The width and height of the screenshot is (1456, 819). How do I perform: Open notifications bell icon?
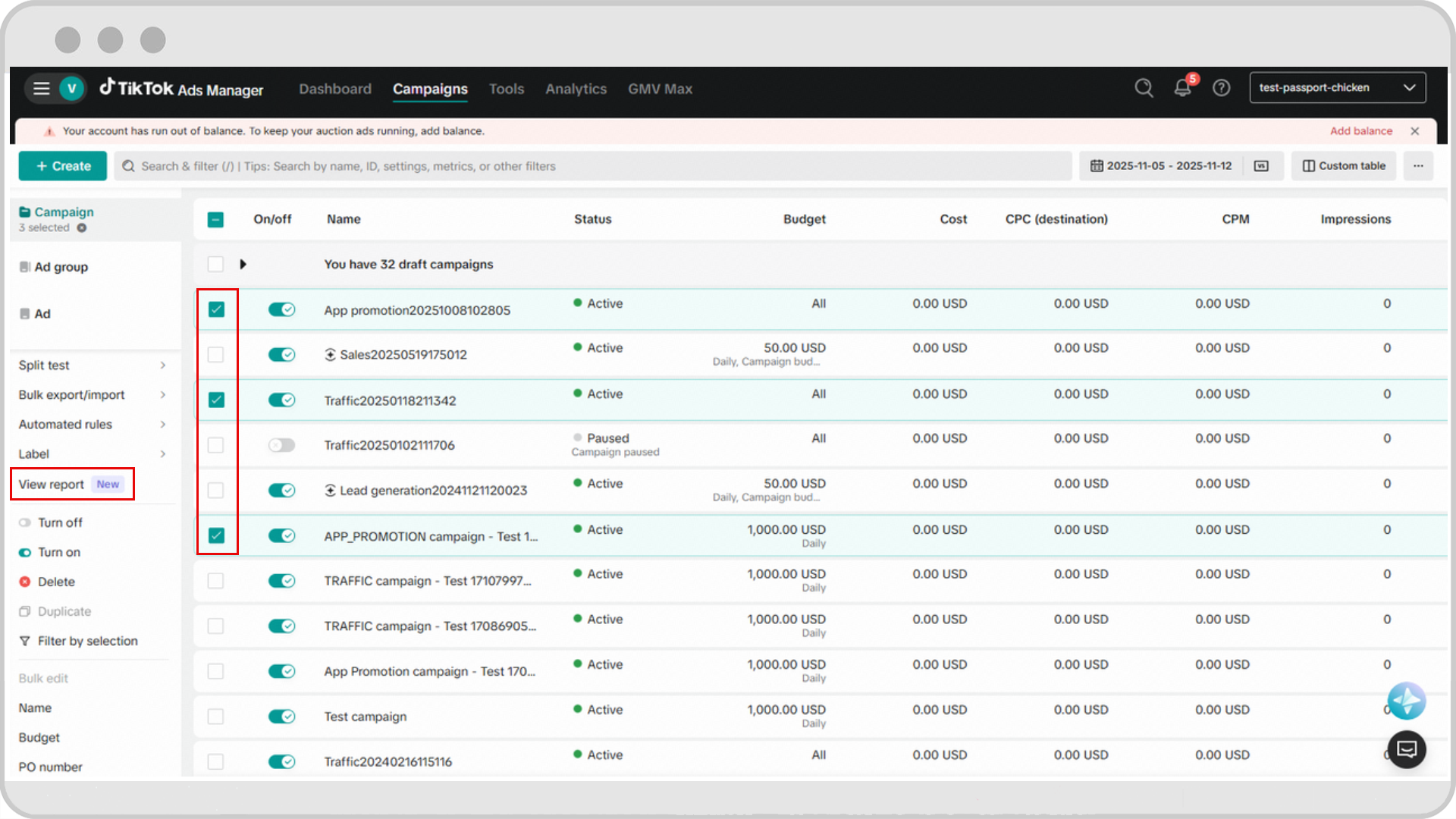(x=1182, y=88)
